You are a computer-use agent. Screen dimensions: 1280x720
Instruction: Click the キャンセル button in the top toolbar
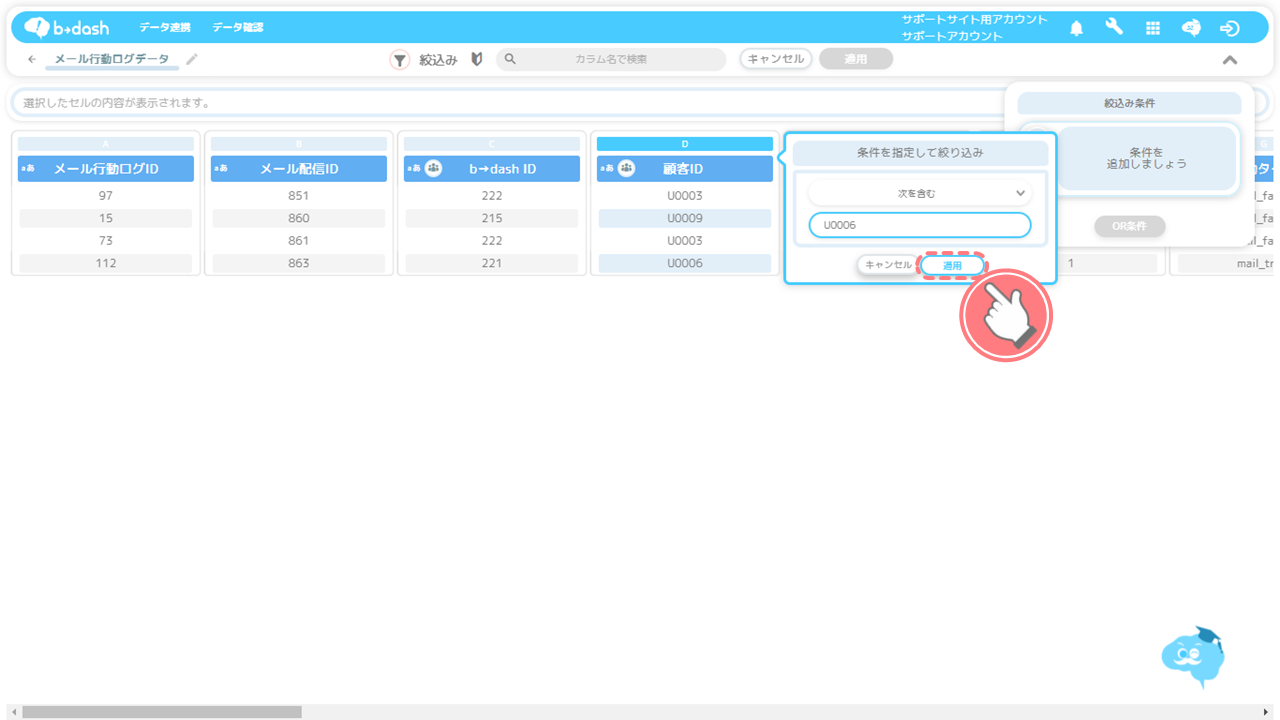(776, 59)
